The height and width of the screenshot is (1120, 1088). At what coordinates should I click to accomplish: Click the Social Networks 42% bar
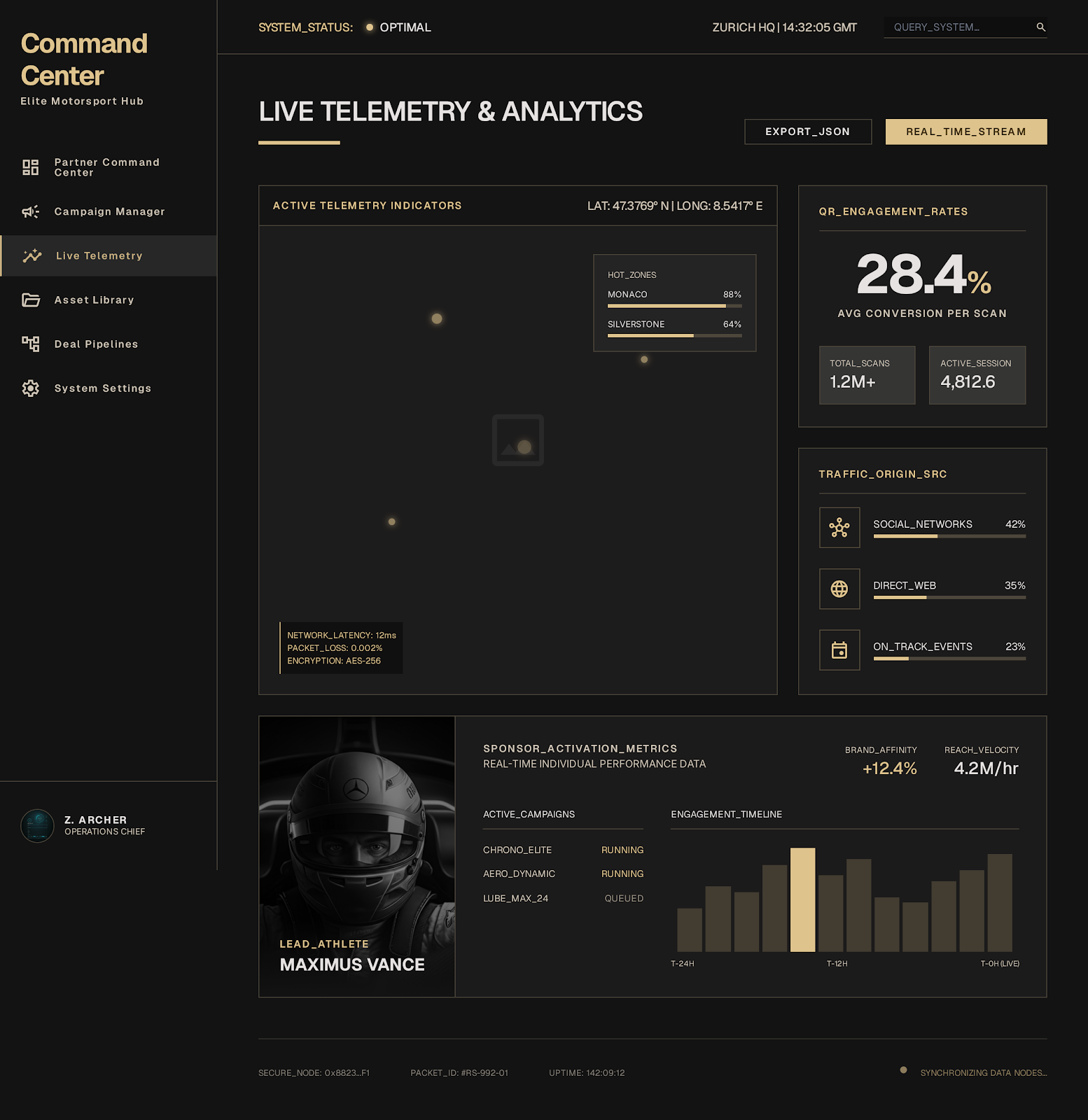click(x=949, y=536)
